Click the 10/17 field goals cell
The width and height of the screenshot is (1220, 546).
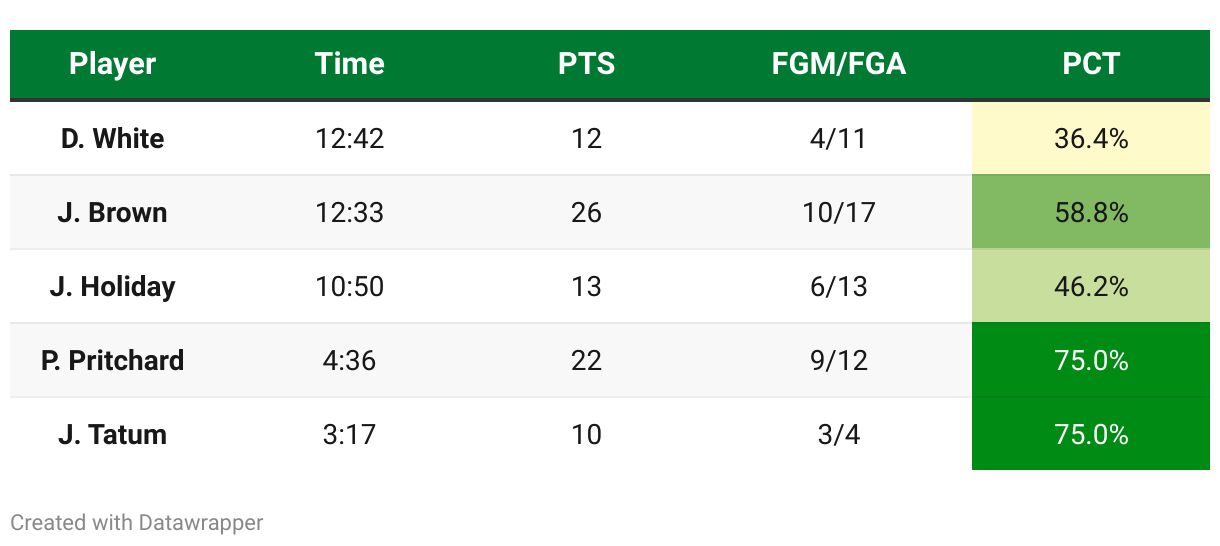pyautogui.click(x=838, y=212)
